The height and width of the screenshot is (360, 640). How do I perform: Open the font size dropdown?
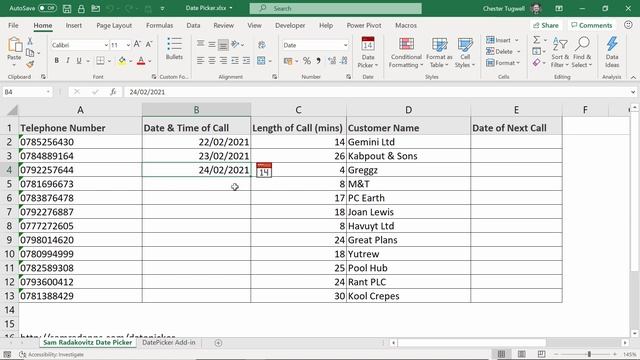(128, 45)
